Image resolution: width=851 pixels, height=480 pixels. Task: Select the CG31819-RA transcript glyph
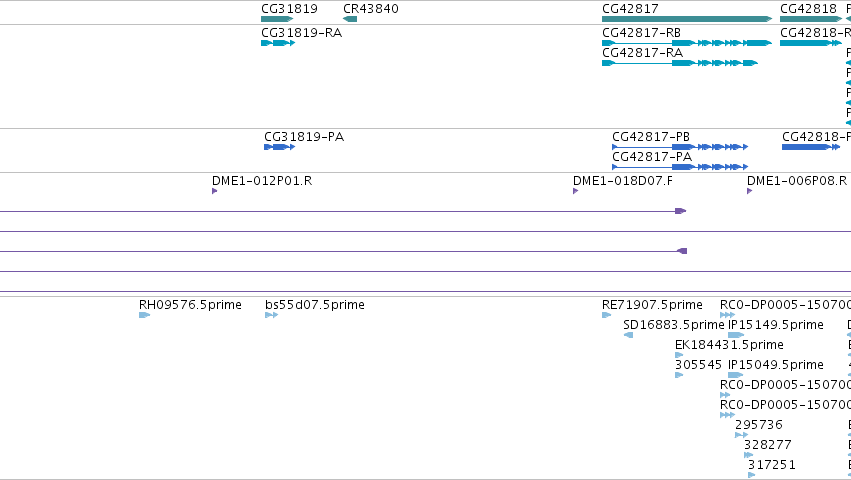(x=278, y=43)
